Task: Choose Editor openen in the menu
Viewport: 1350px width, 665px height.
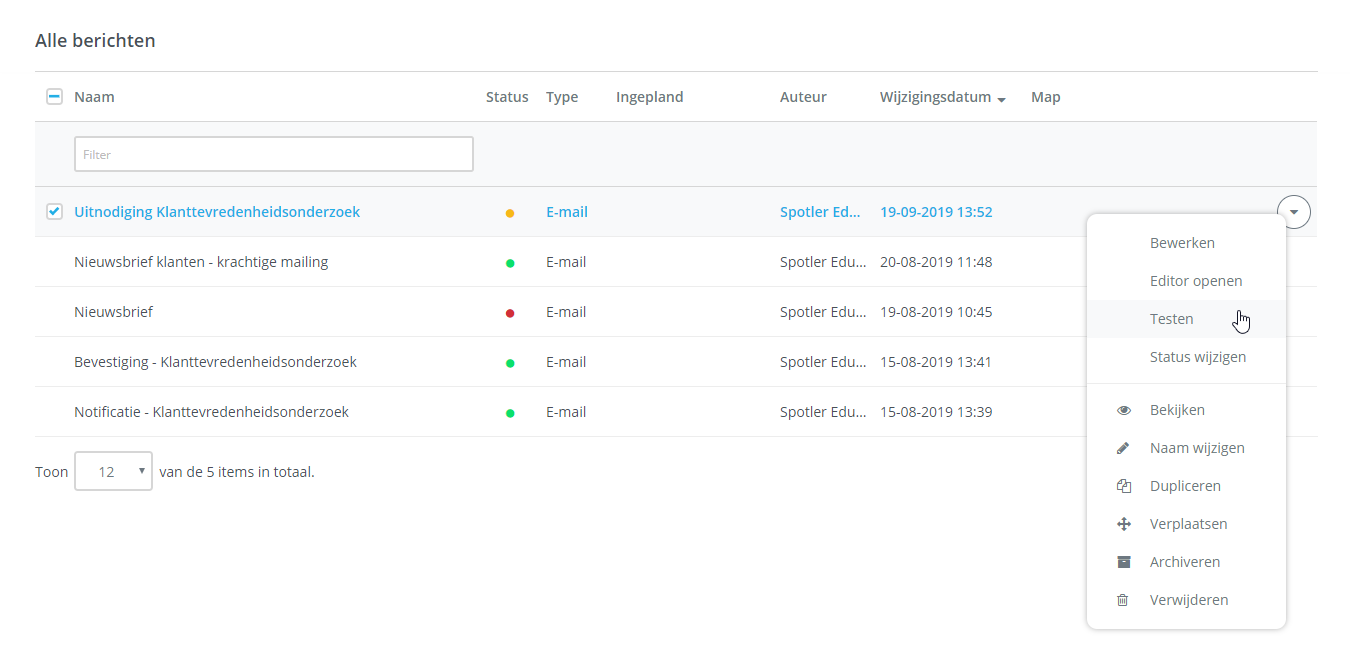Action: point(1195,281)
